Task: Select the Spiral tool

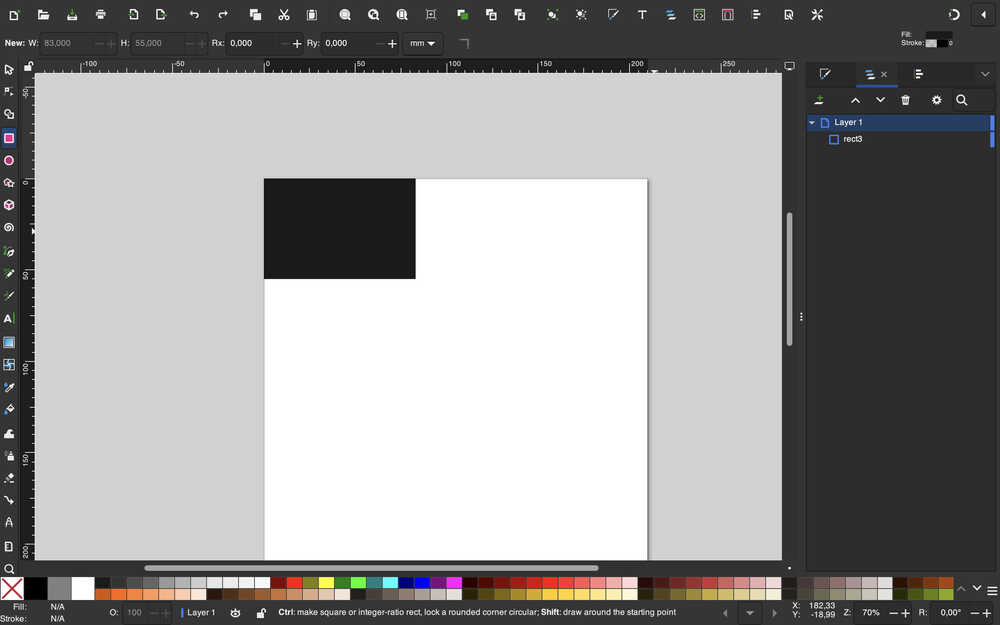Action: click(9, 228)
